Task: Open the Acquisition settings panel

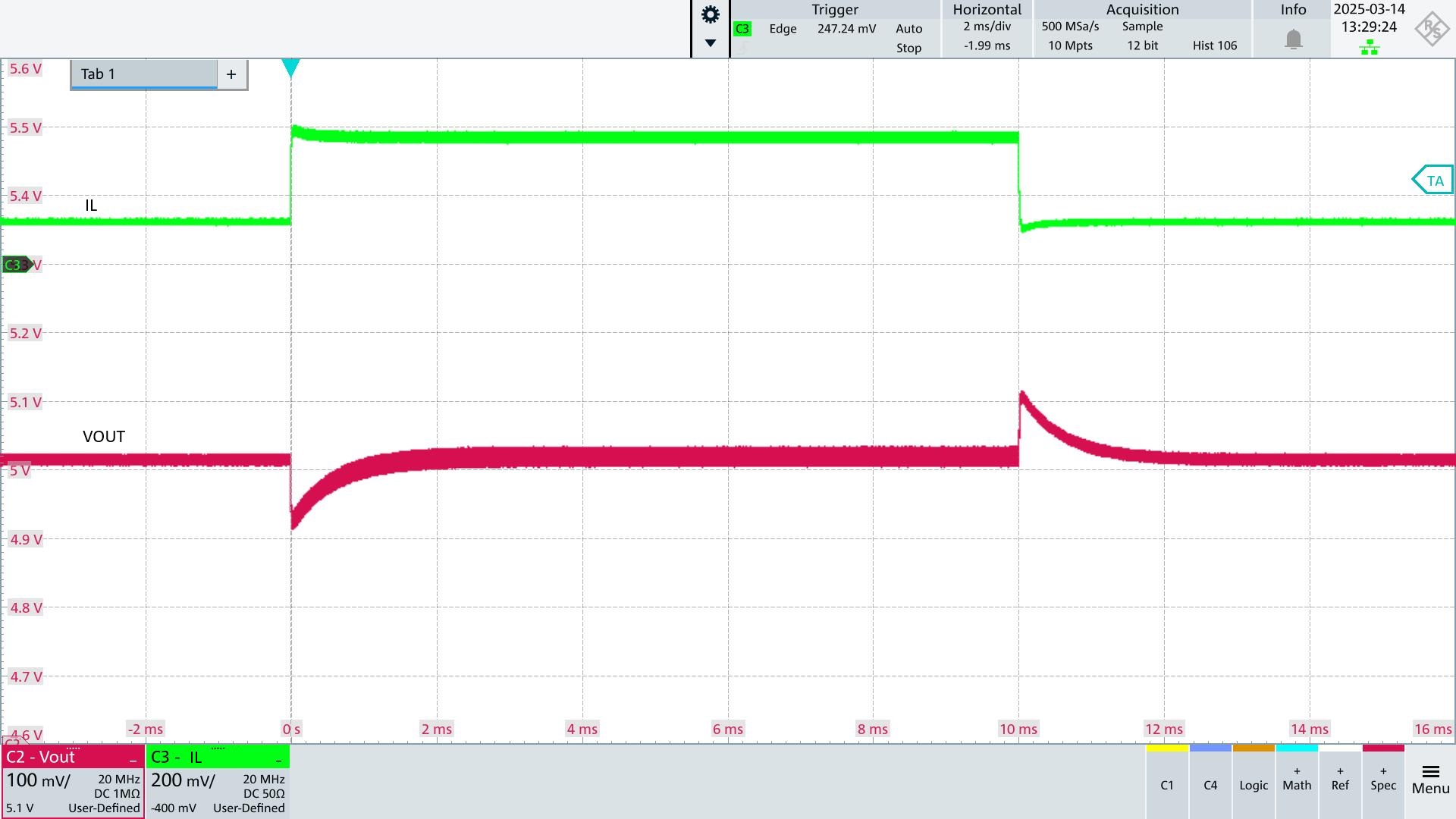Action: (x=1141, y=29)
